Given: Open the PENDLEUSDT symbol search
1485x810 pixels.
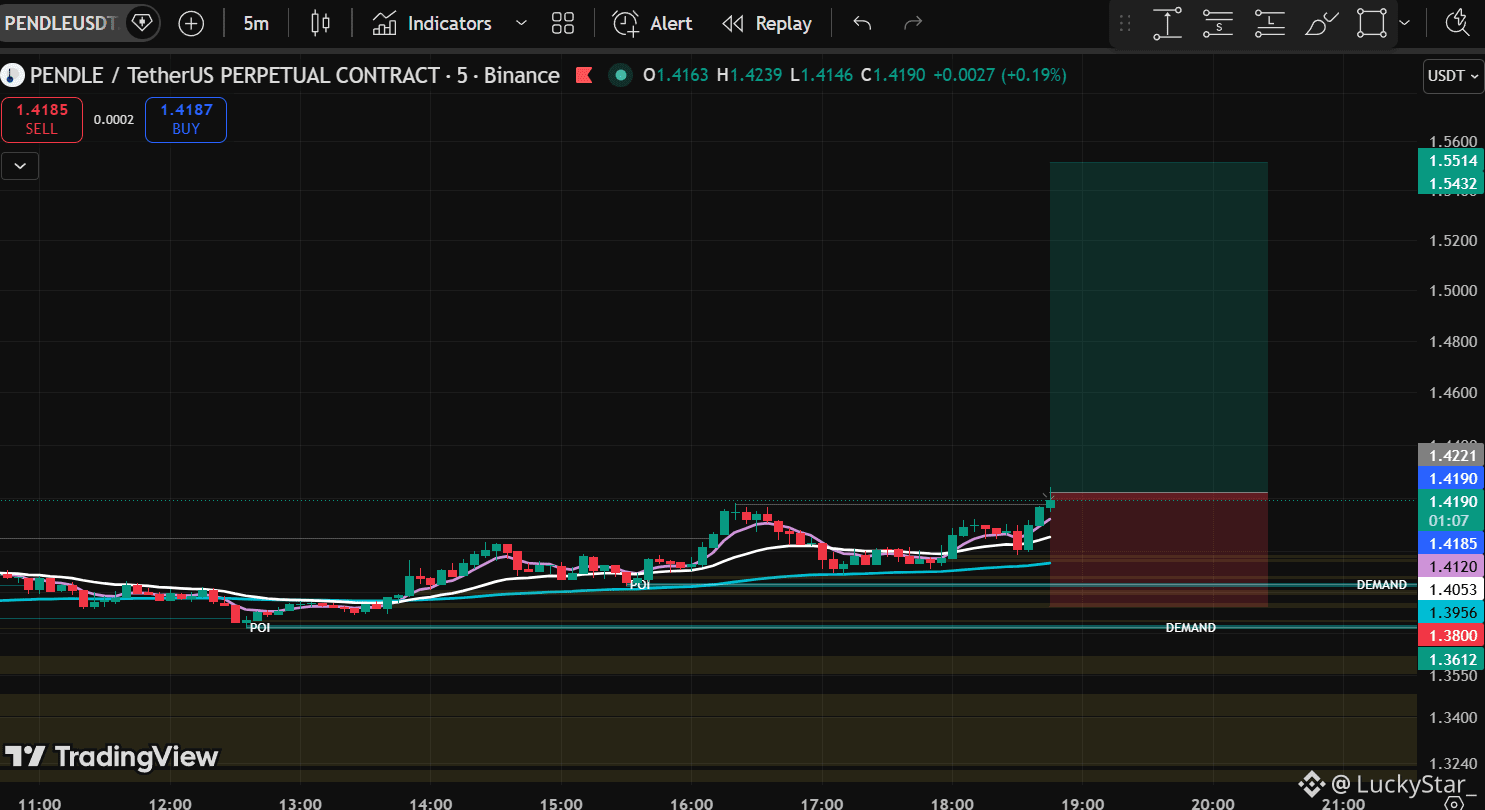Looking at the screenshot, I should tap(61, 22).
